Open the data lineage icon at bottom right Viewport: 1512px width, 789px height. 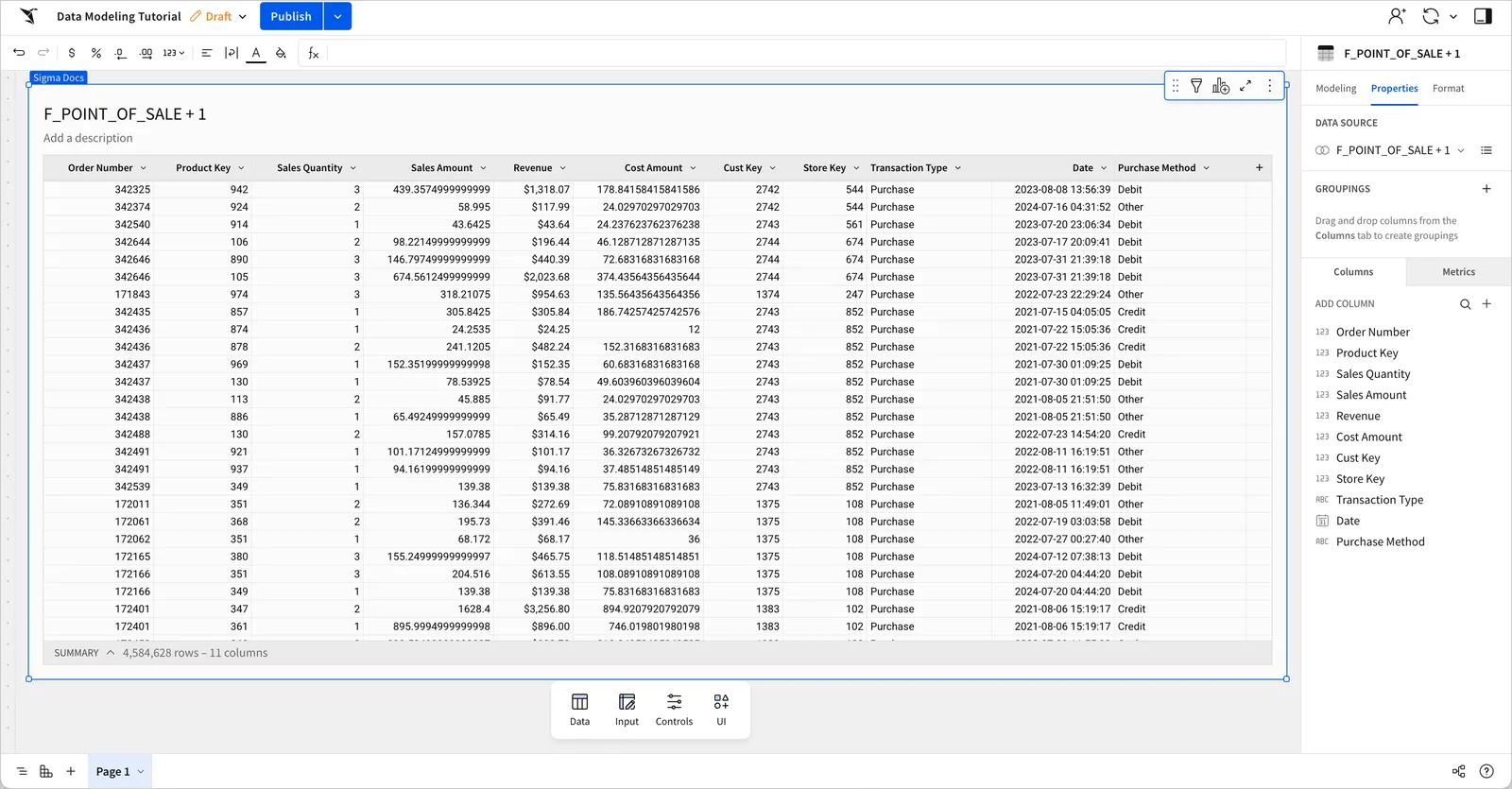pyautogui.click(x=1459, y=771)
